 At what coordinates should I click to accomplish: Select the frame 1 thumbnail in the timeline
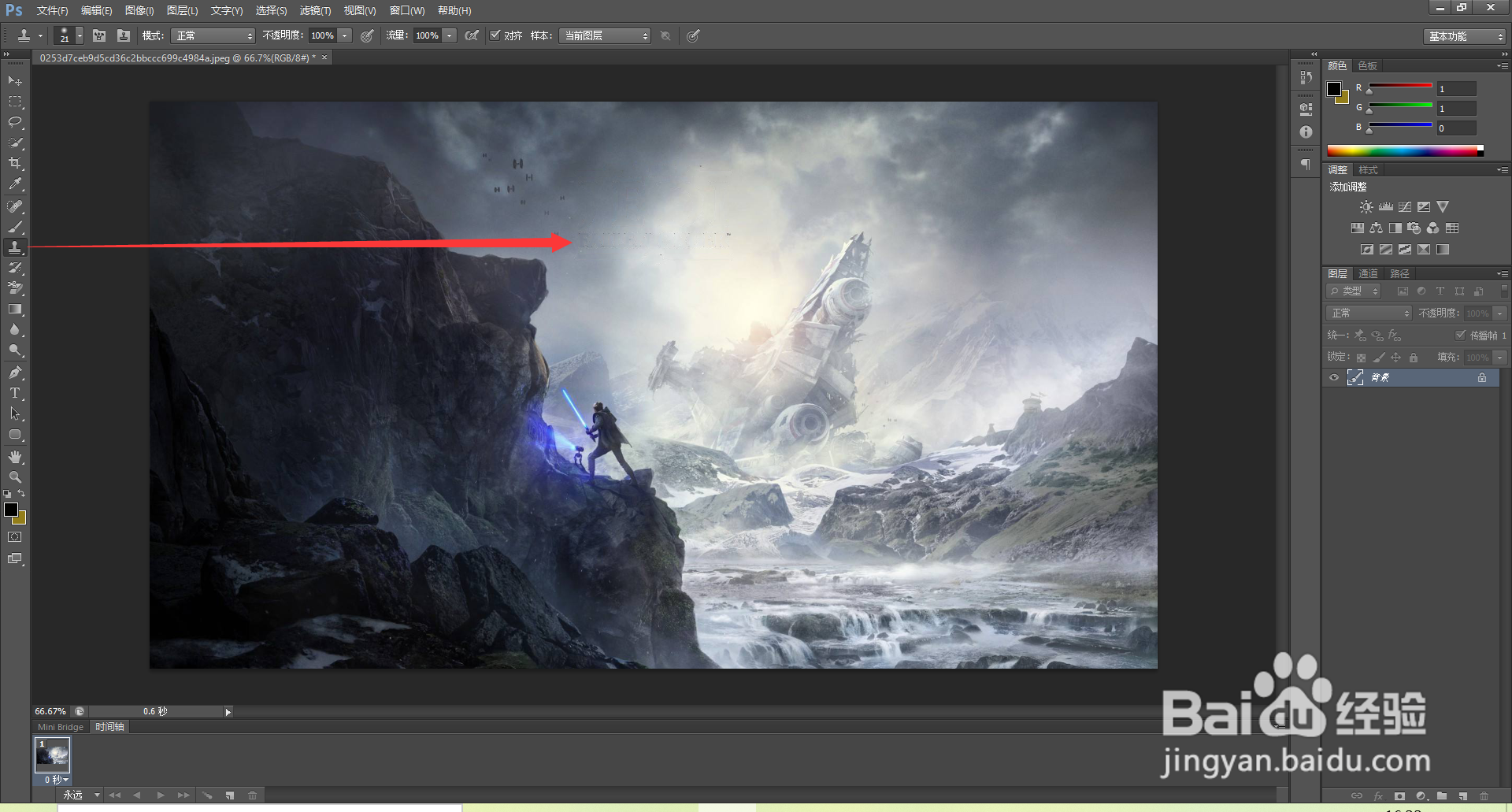coord(53,755)
